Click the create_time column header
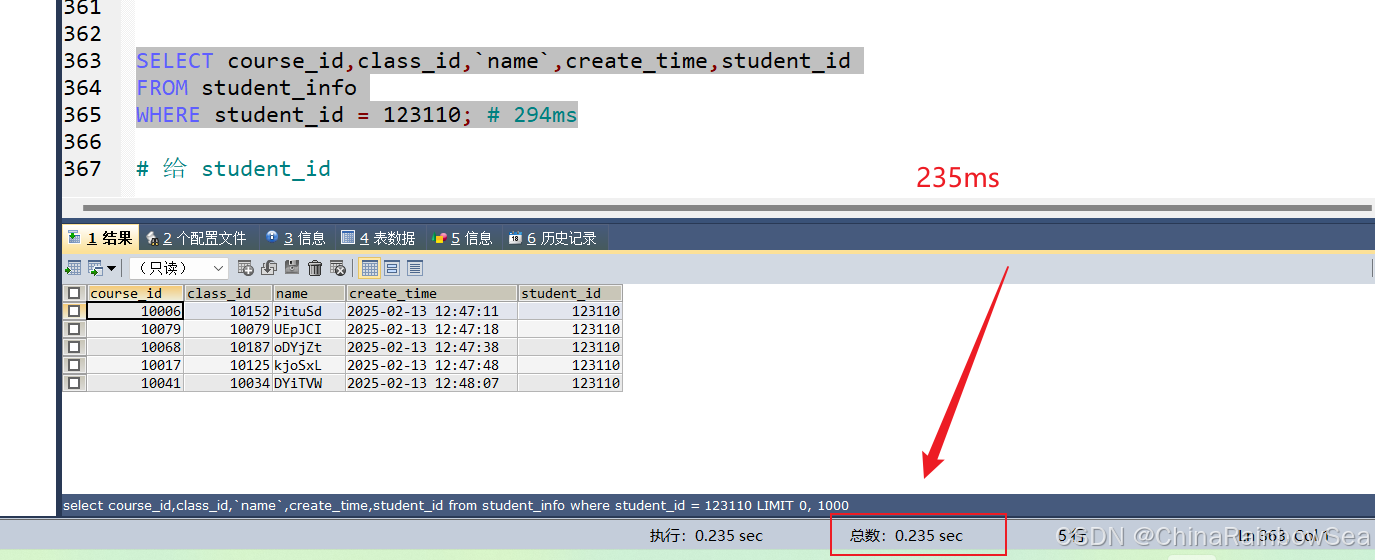 (432, 293)
